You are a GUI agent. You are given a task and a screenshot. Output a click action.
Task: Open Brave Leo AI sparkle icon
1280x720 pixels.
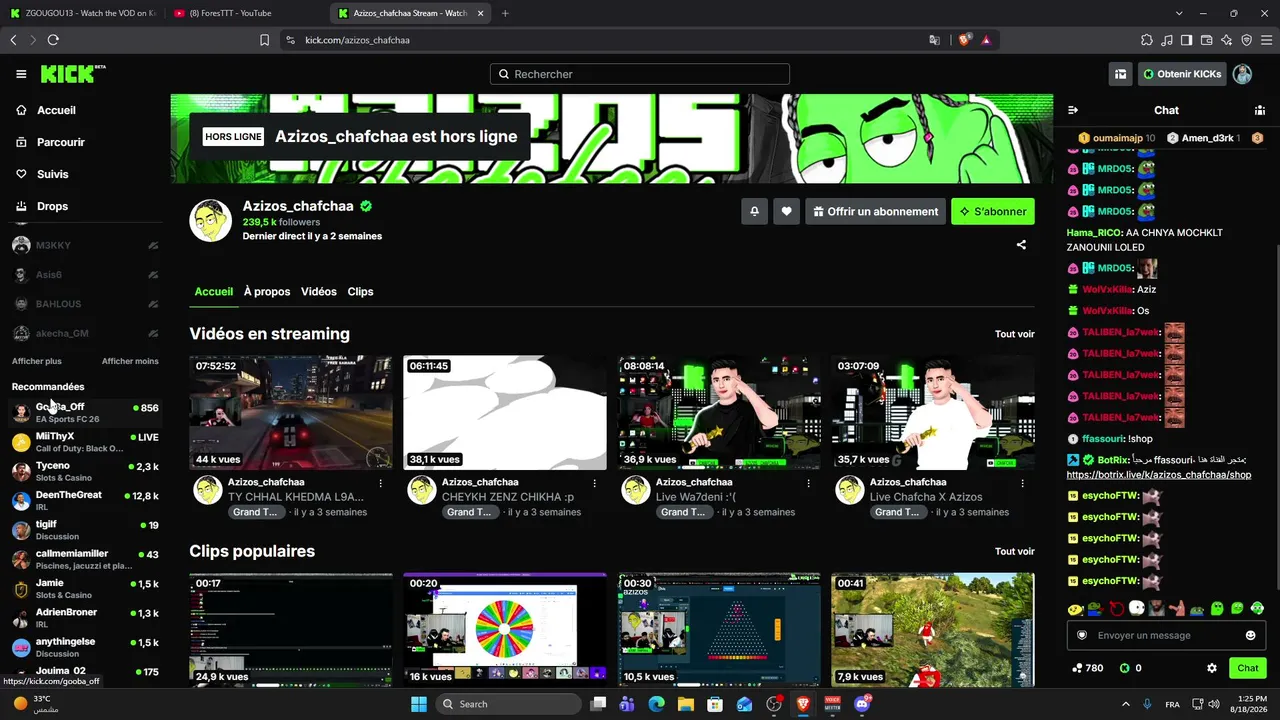click(1227, 40)
